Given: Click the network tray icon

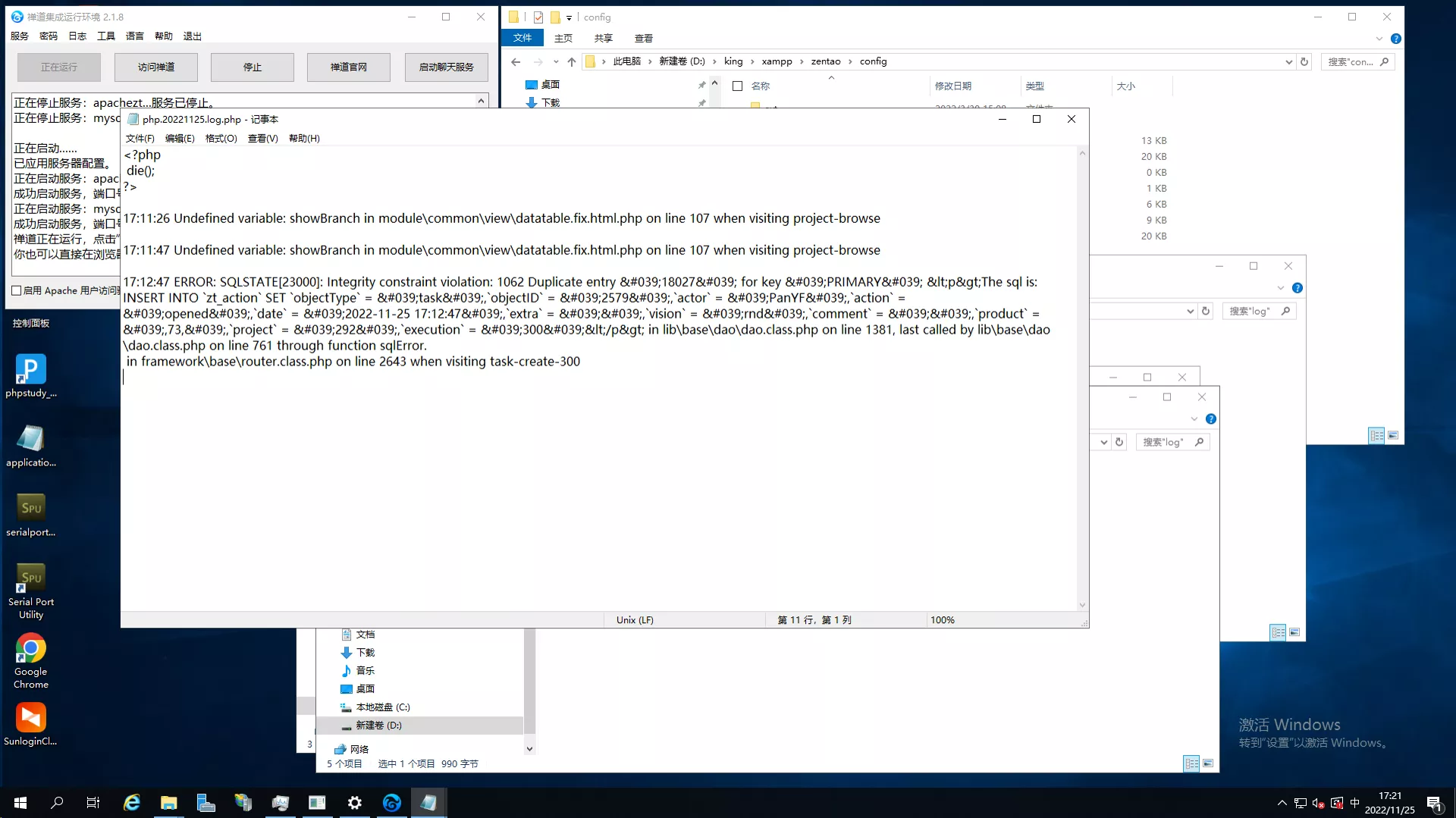Looking at the screenshot, I should tap(1300, 803).
